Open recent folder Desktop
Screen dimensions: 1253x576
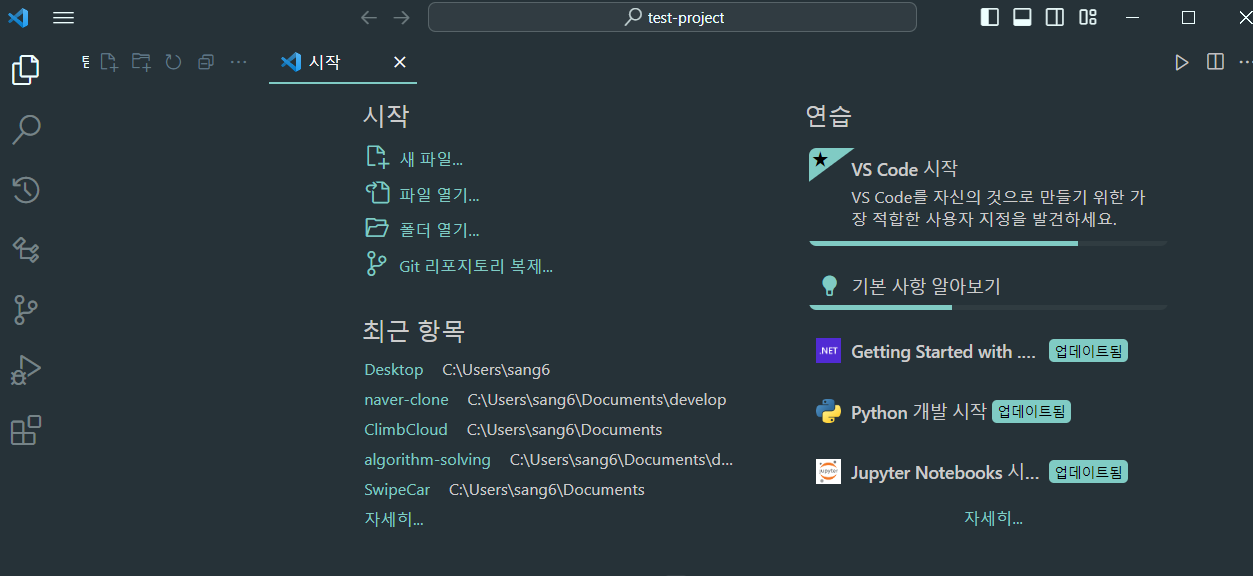[394, 370]
